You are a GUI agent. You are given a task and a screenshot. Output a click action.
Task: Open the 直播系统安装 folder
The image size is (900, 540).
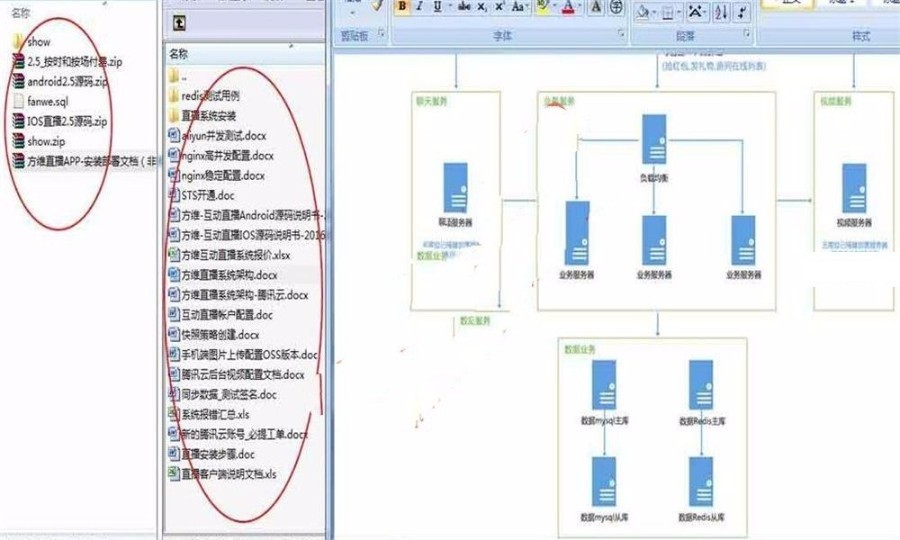(202, 116)
